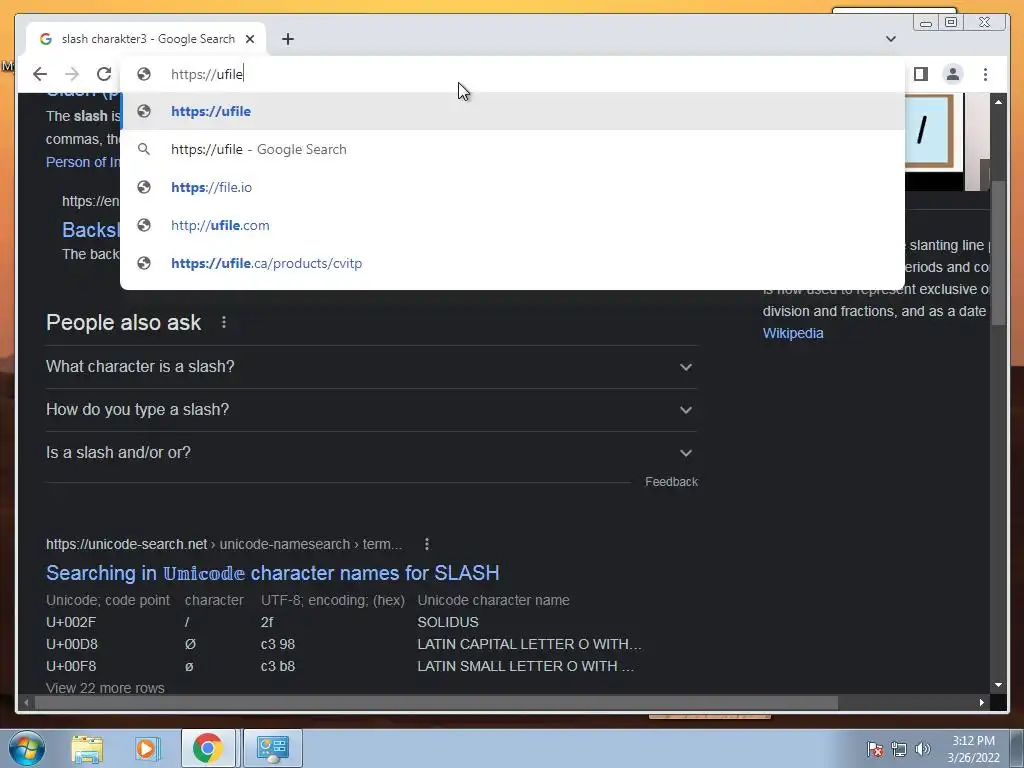This screenshot has height=768, width=1024.
Task: Click the vertical scrollbar down arrow
Action: click(x=998, y=685)
